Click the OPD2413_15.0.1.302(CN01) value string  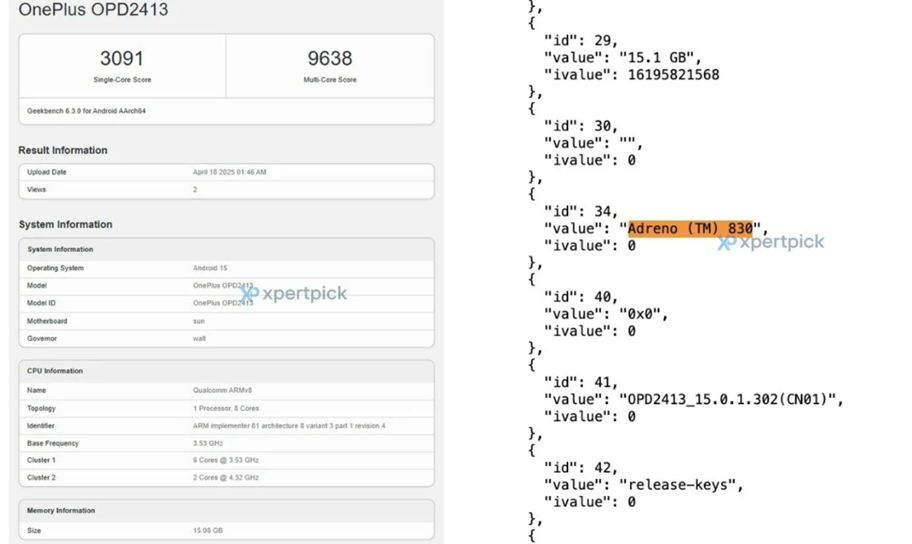coord(730,399)
